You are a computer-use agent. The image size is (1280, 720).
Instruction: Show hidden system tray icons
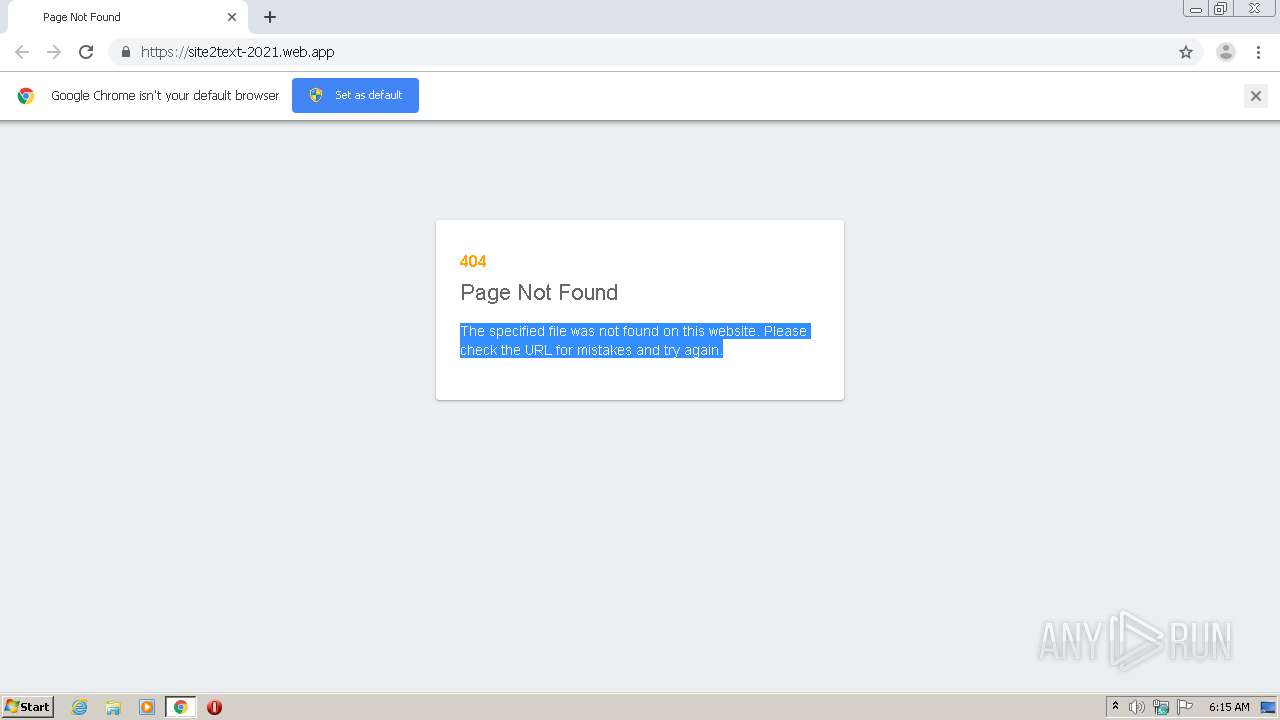click(1115, 707)
